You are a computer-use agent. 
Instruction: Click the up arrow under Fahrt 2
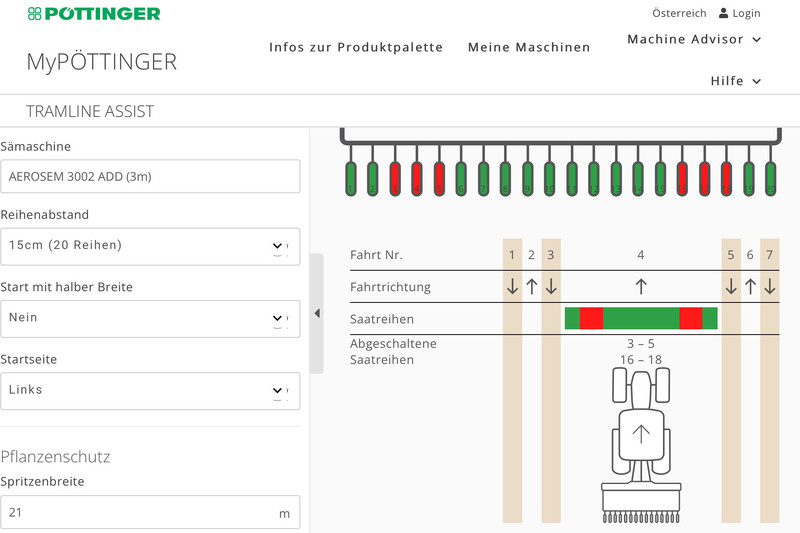532,287
